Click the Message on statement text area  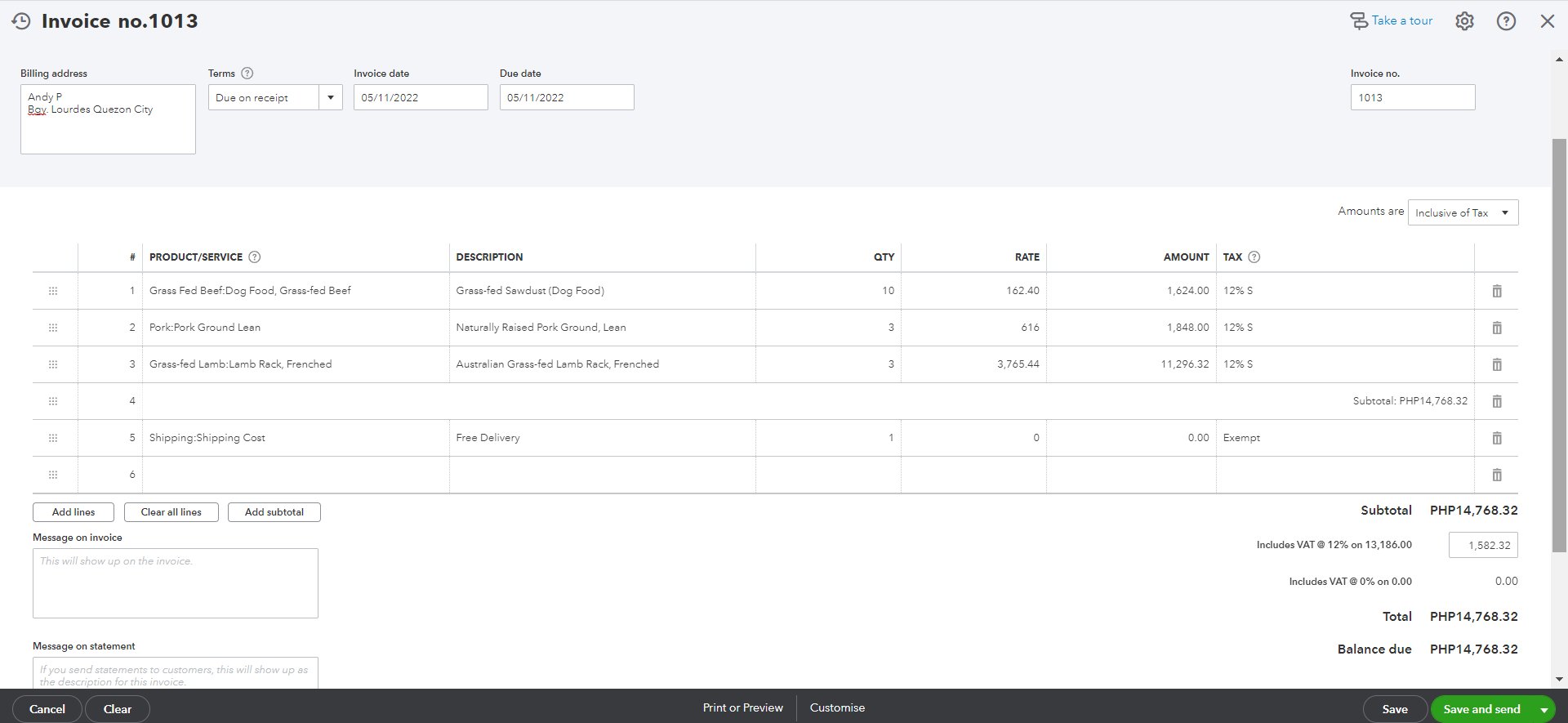pos(176,673)
